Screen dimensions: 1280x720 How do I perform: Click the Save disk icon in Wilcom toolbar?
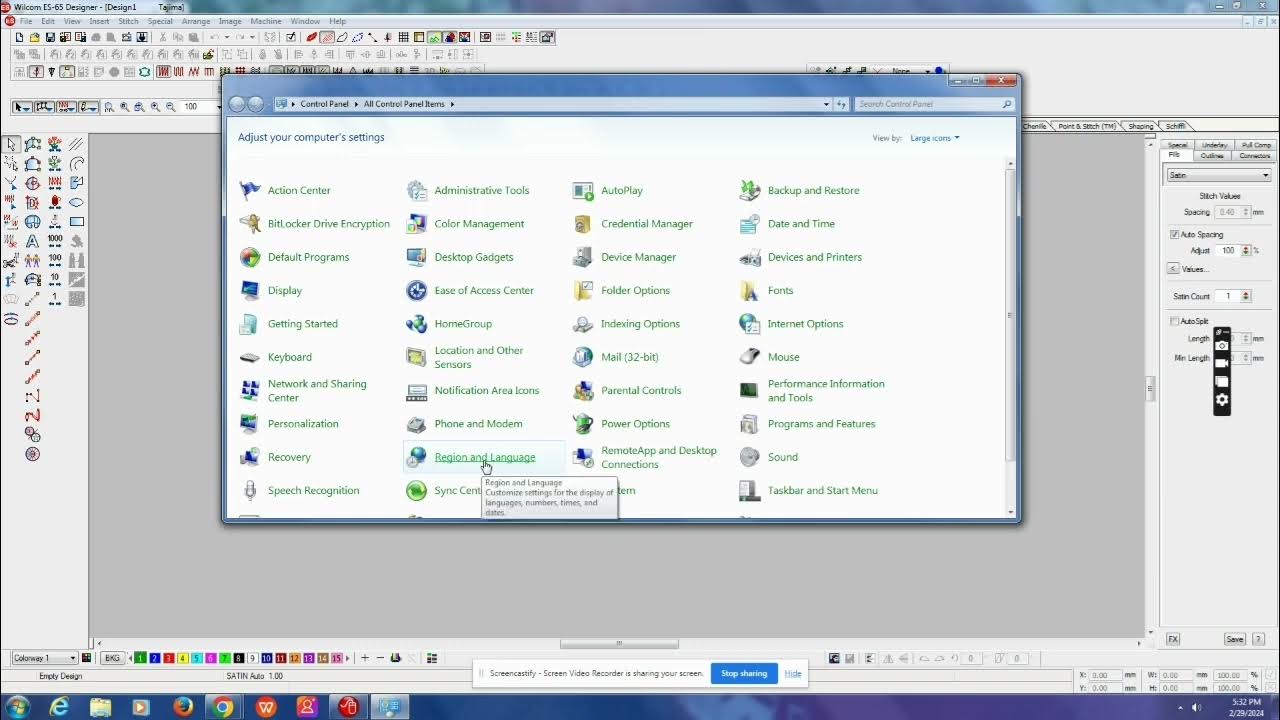(x=50, y=38)
